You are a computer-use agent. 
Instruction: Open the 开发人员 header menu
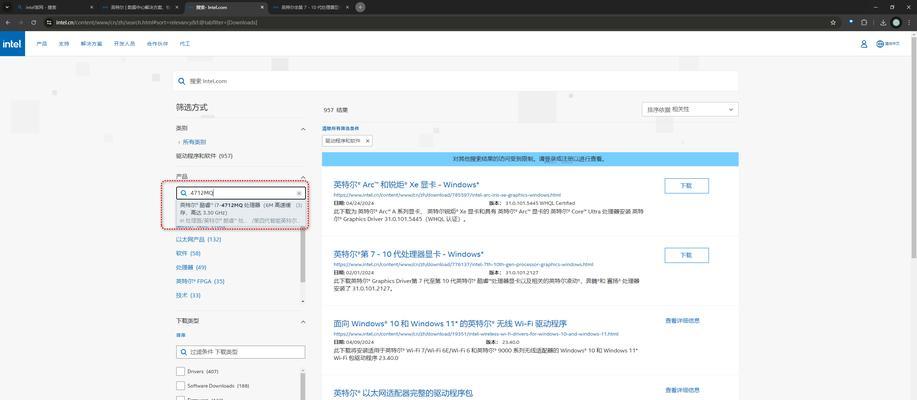pyautogui.click(x=124, y=44)
